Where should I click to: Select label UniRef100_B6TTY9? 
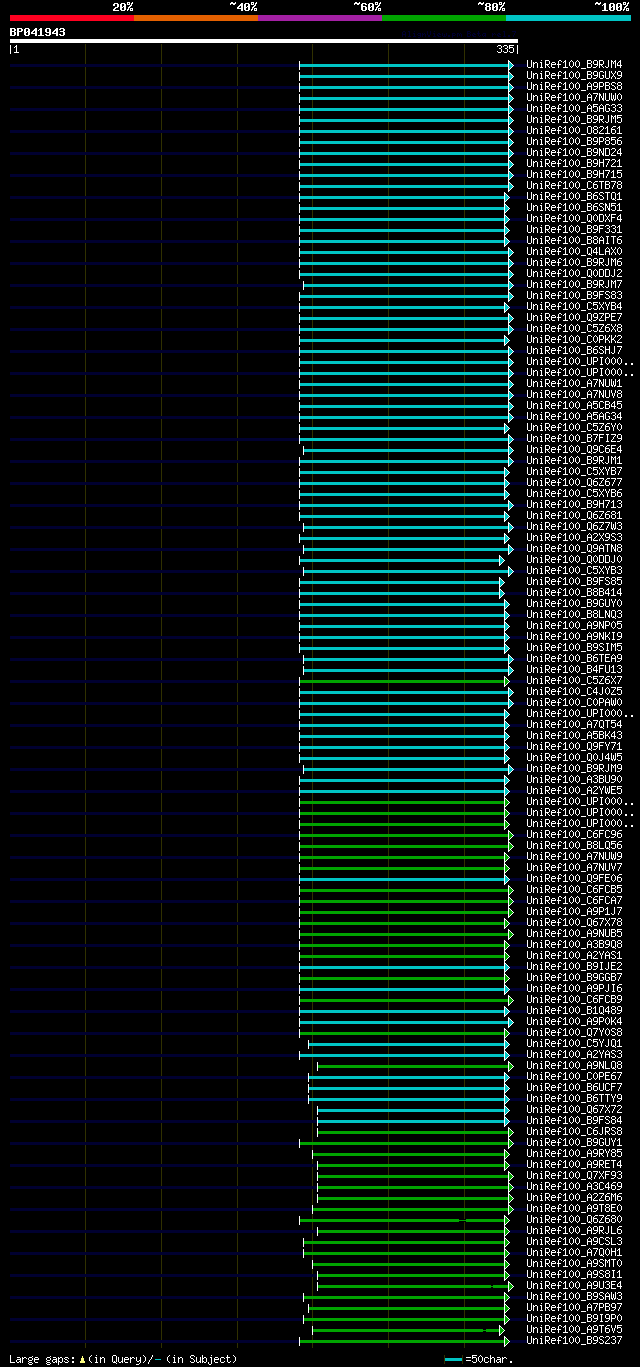pos(574,1099)
